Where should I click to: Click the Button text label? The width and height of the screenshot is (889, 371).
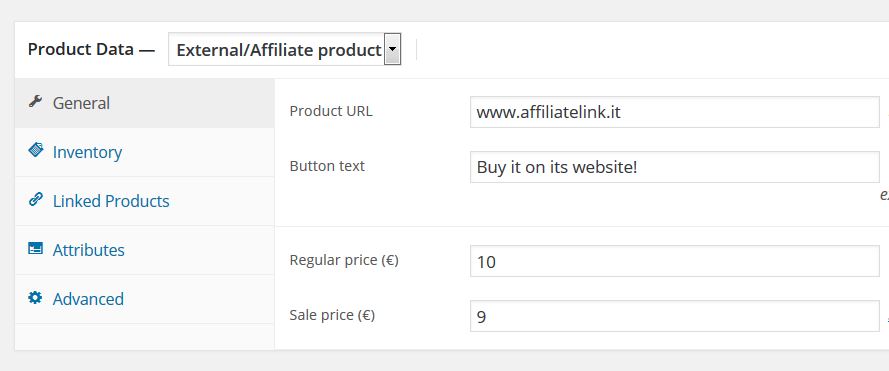[x=327, y=166]
